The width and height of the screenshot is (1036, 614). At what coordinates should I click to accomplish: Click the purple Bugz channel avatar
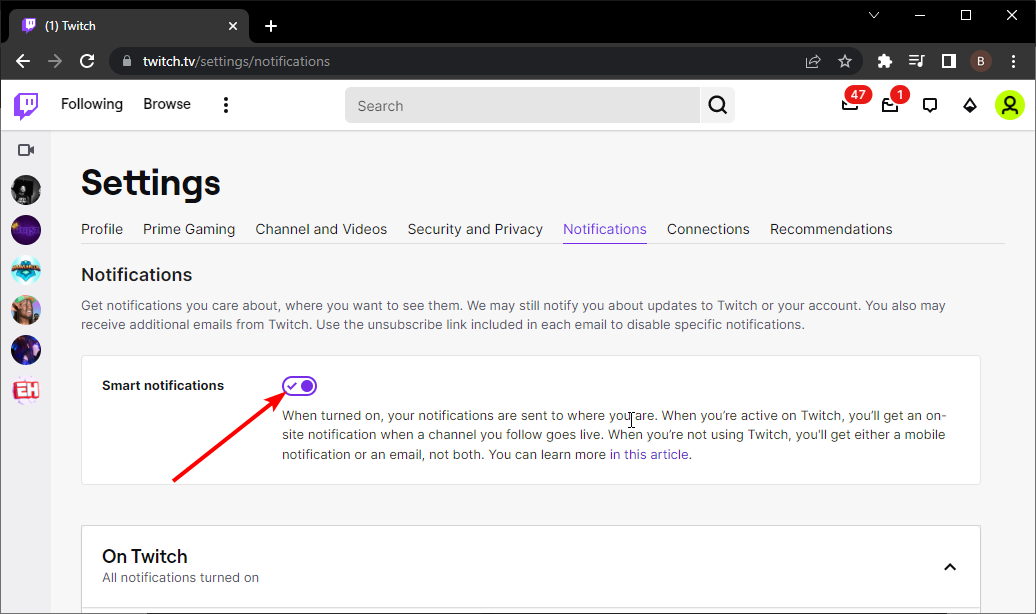(25, 230)
